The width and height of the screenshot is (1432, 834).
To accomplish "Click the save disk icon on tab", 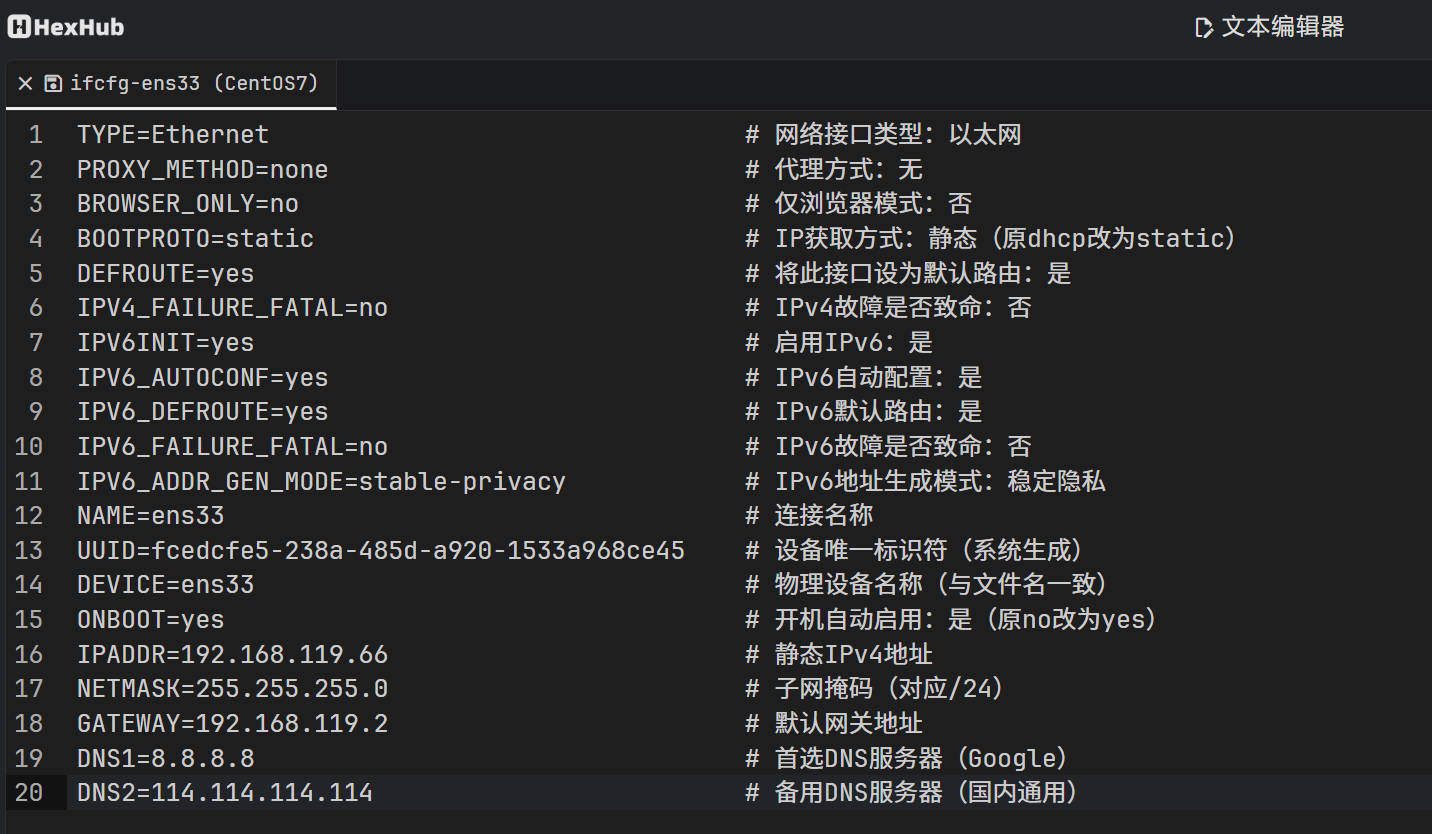I will coord(54,84).
